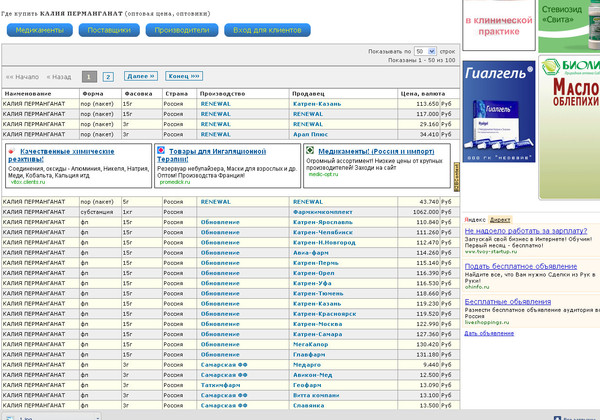This screenshot has width=600, height=420.
Task: Open the Катрен-Москва seller link
Action: coord(318,324)
